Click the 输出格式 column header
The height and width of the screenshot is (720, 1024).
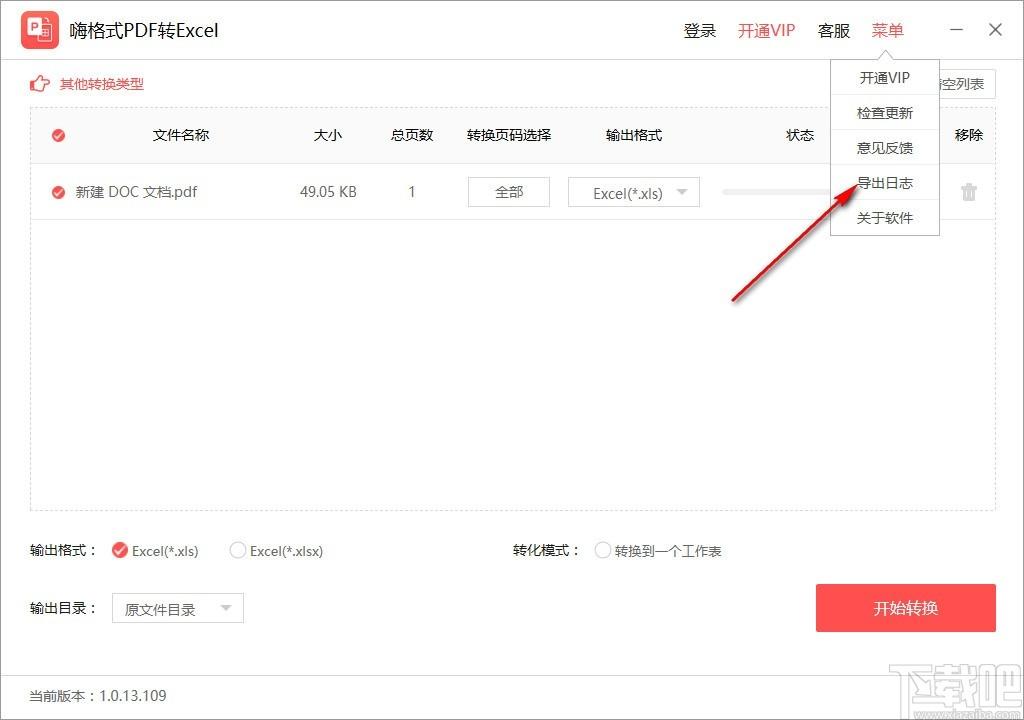coord(633,135)
